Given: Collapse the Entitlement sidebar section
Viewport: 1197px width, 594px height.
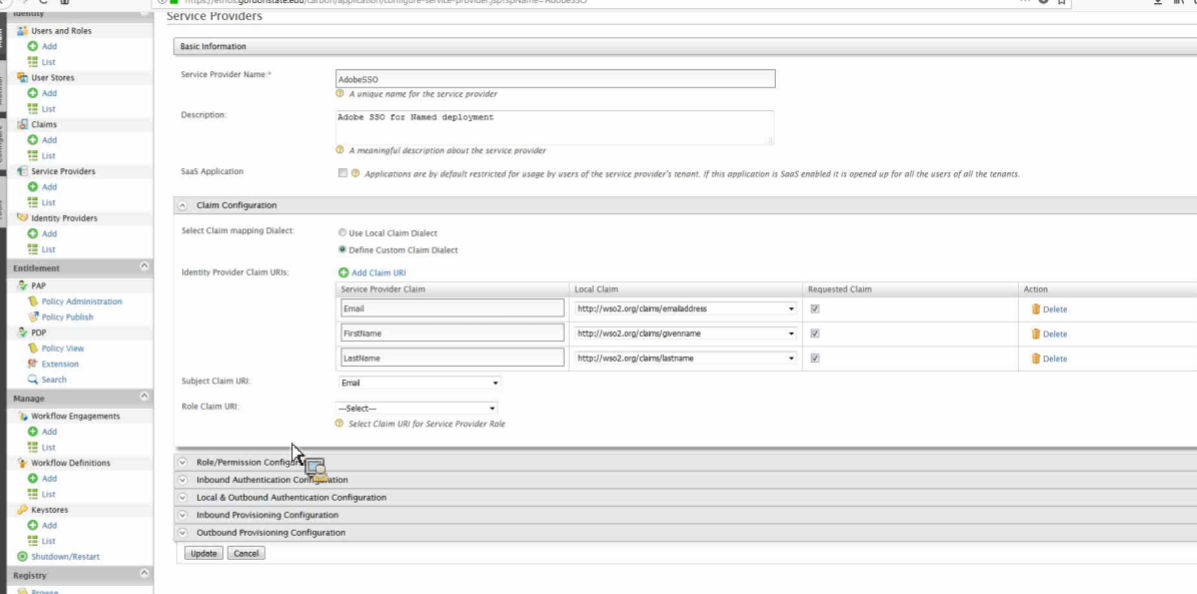Looking at the screenshot, I should pos(144,266).
